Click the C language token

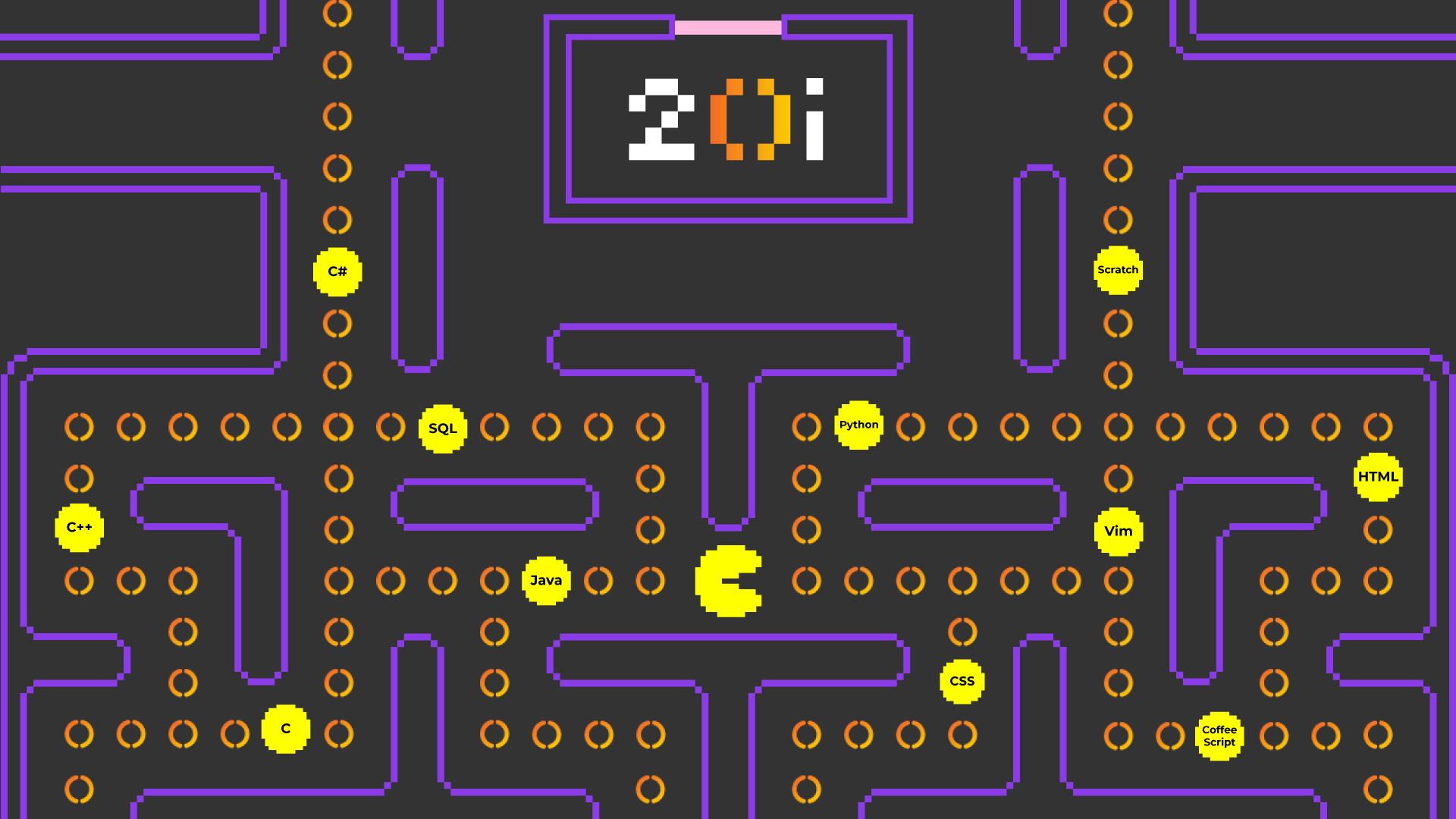coord(285,728)
